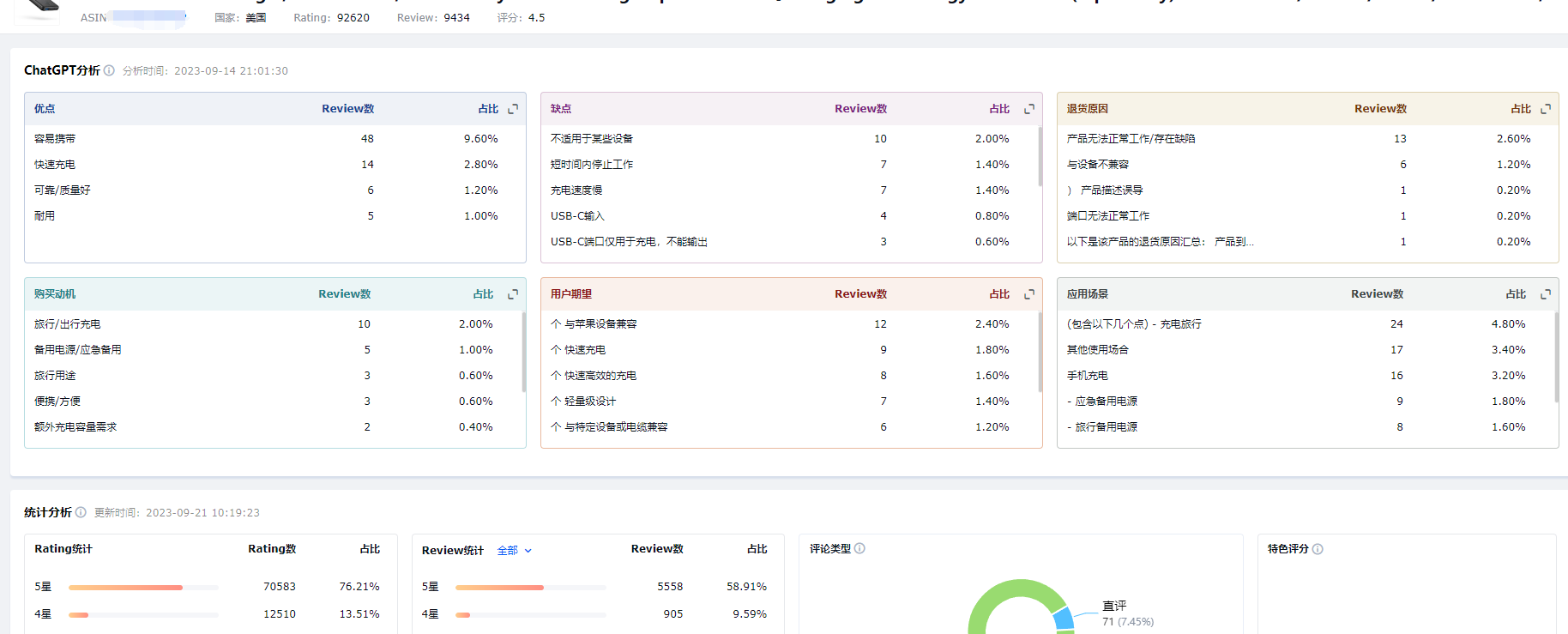1568x634 pixels.
Task: Click the 5星 bar in Rating统计
Action: tap(143, 588)
